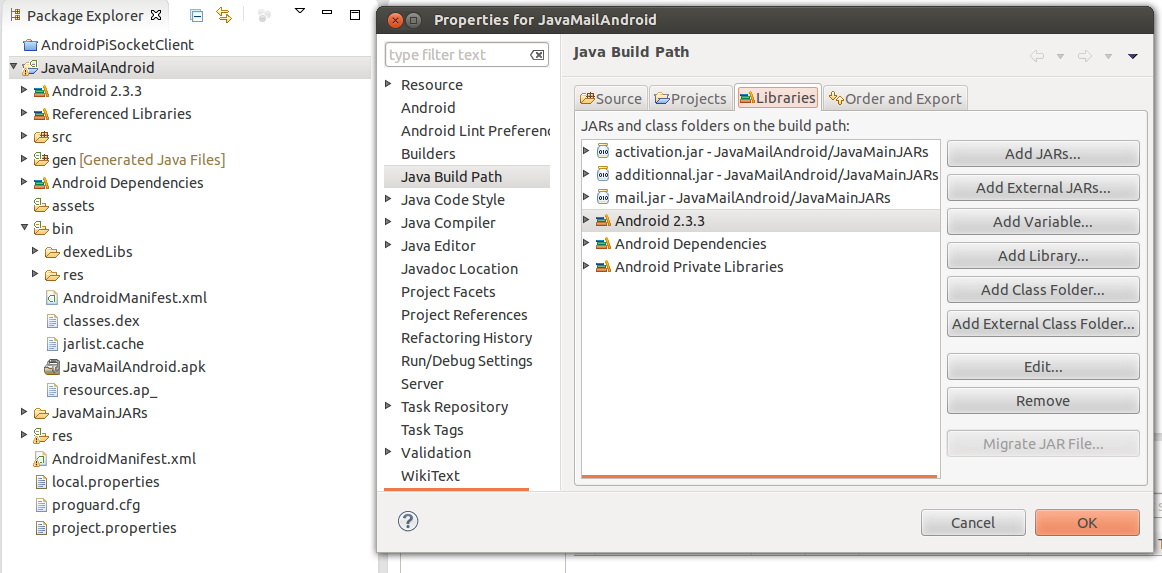Click the Add Class Folder... button

tap(1043, 290)
